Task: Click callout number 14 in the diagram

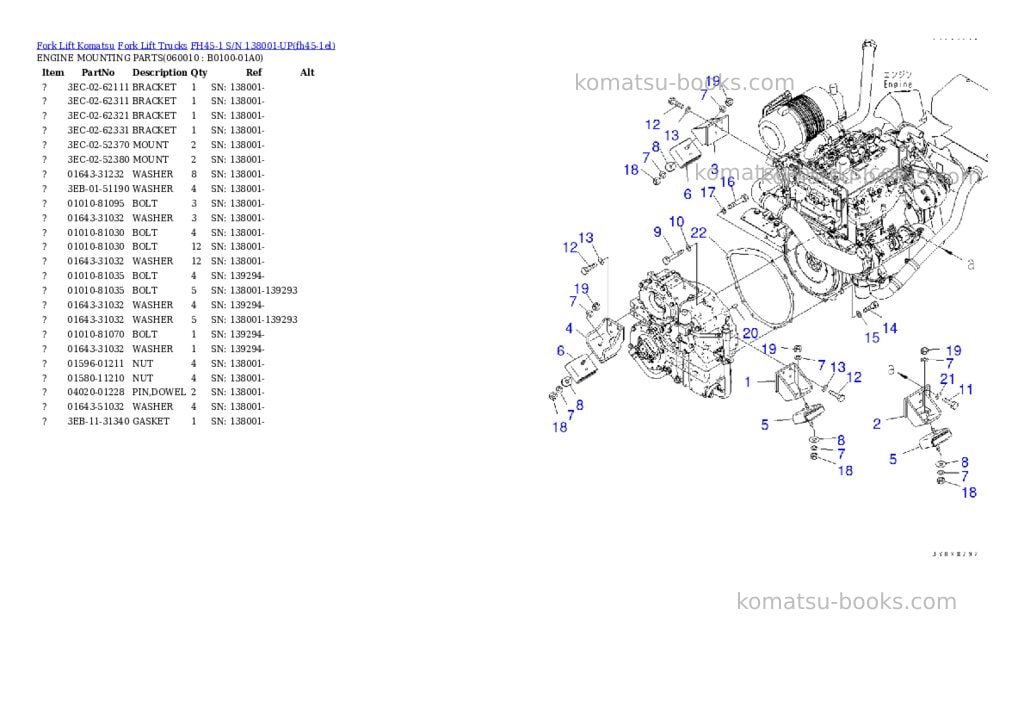Action: (x=890, y=329)
